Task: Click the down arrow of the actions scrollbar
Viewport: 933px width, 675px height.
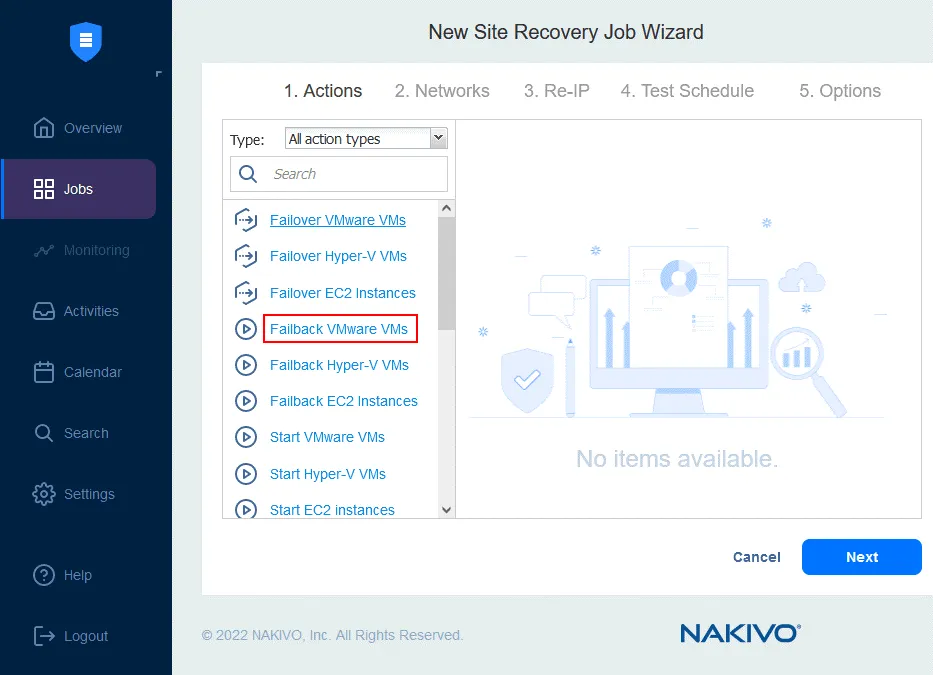Action: (446, 508)
